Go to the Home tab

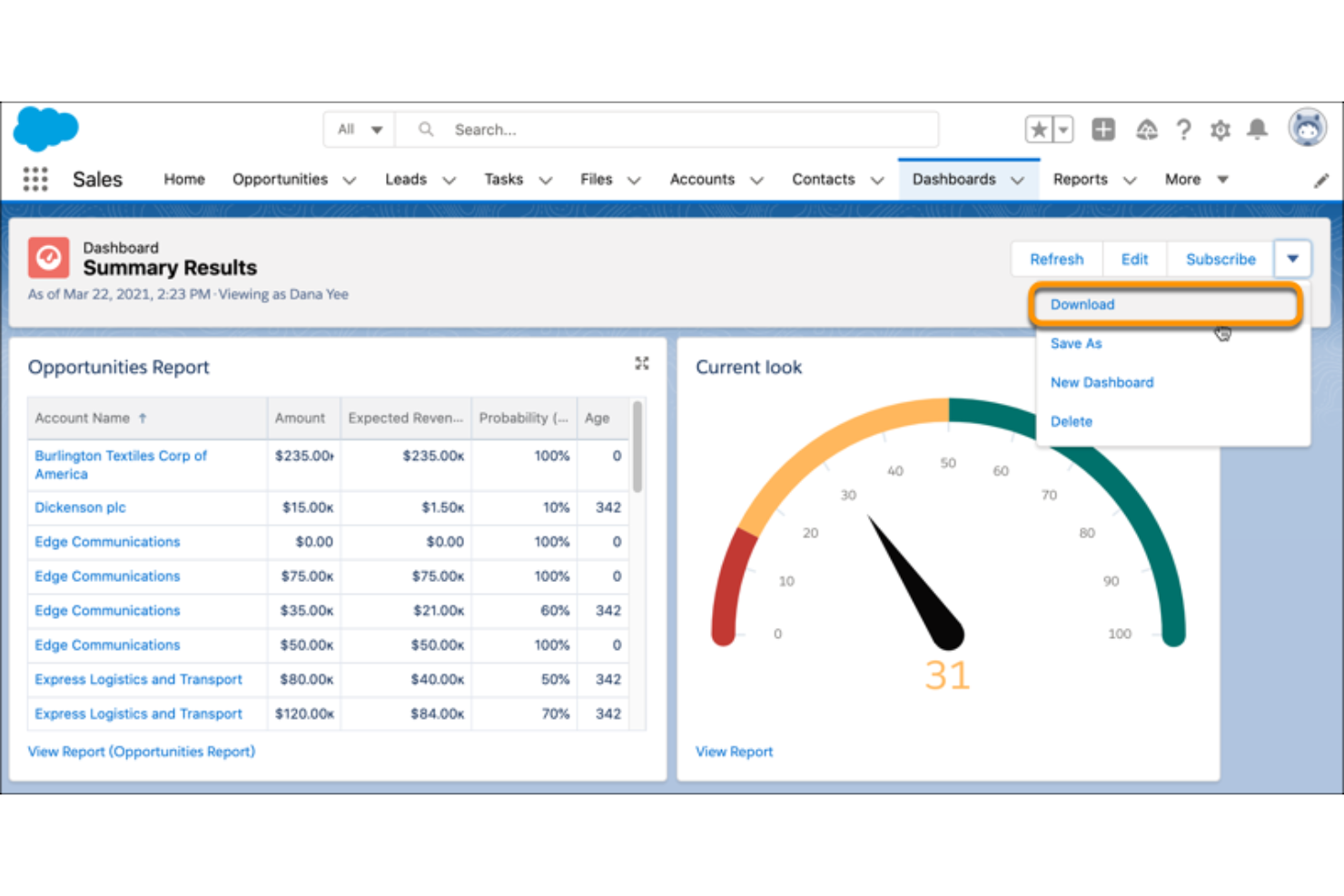[x=184, y=179]
